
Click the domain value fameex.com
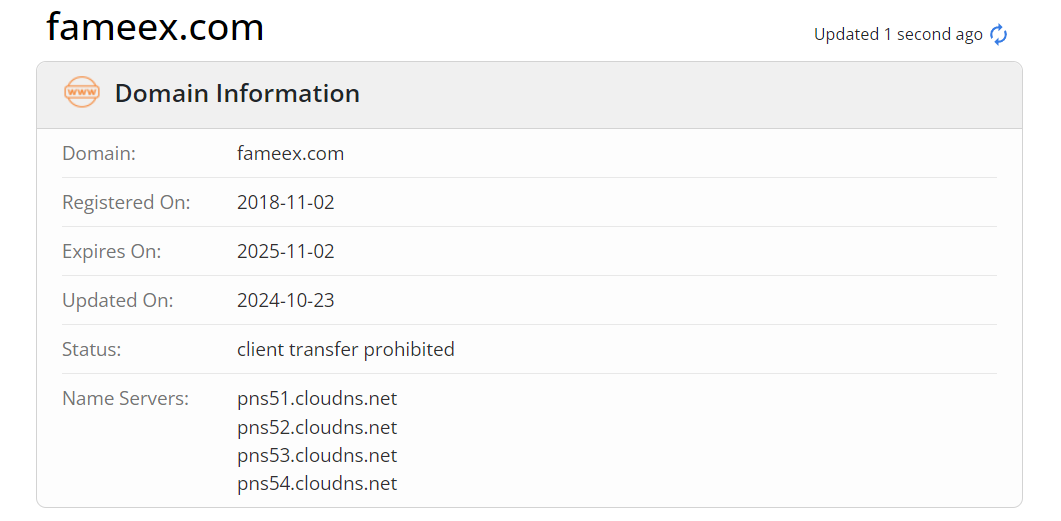tap(290, 154)
